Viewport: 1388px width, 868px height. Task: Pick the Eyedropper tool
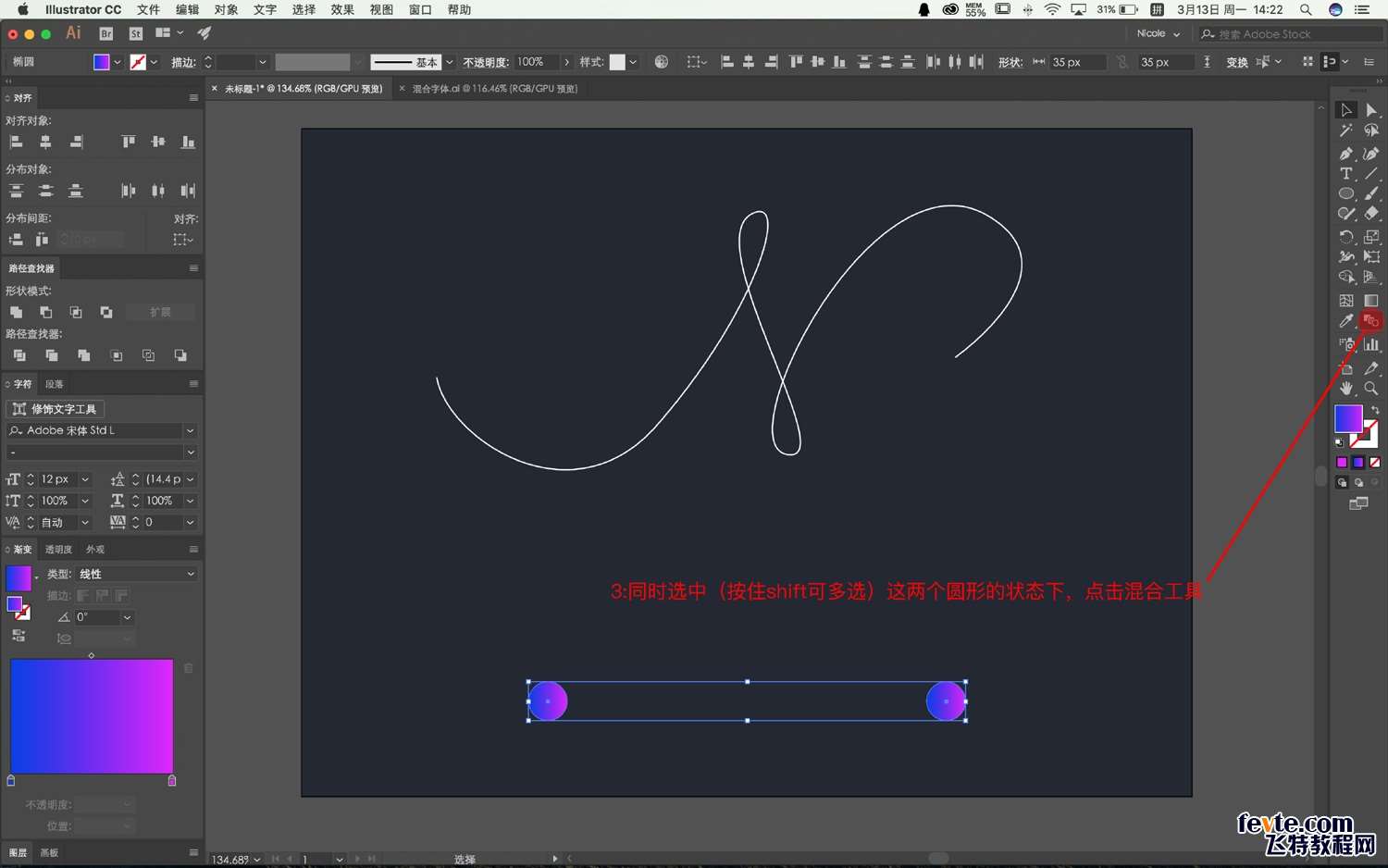point(1346,321)
